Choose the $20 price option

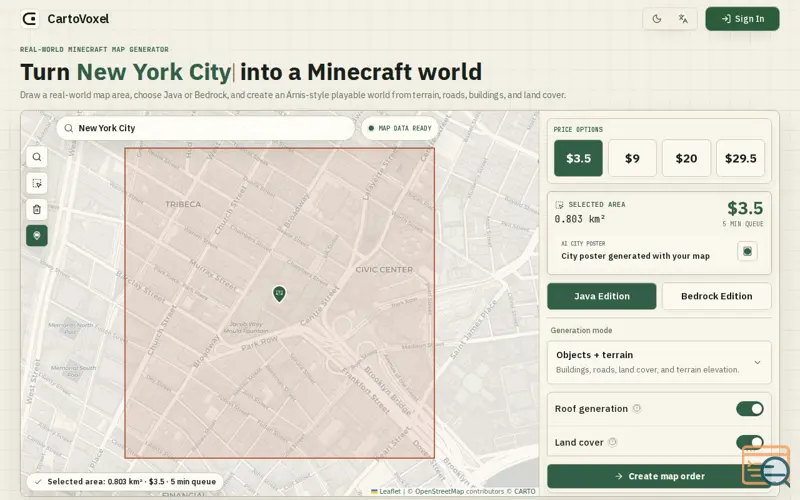(686, 158)
